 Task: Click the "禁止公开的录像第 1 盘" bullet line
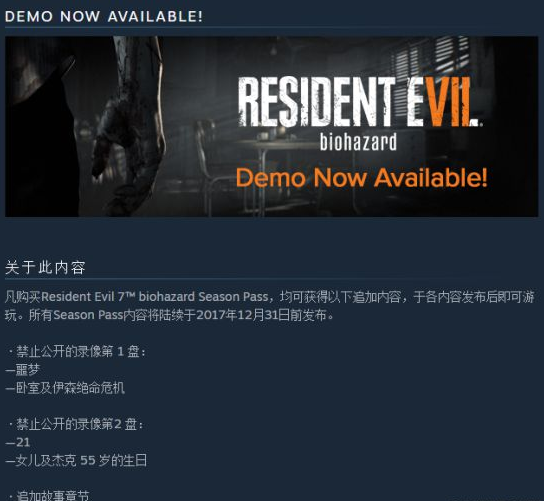coord(77,352)
